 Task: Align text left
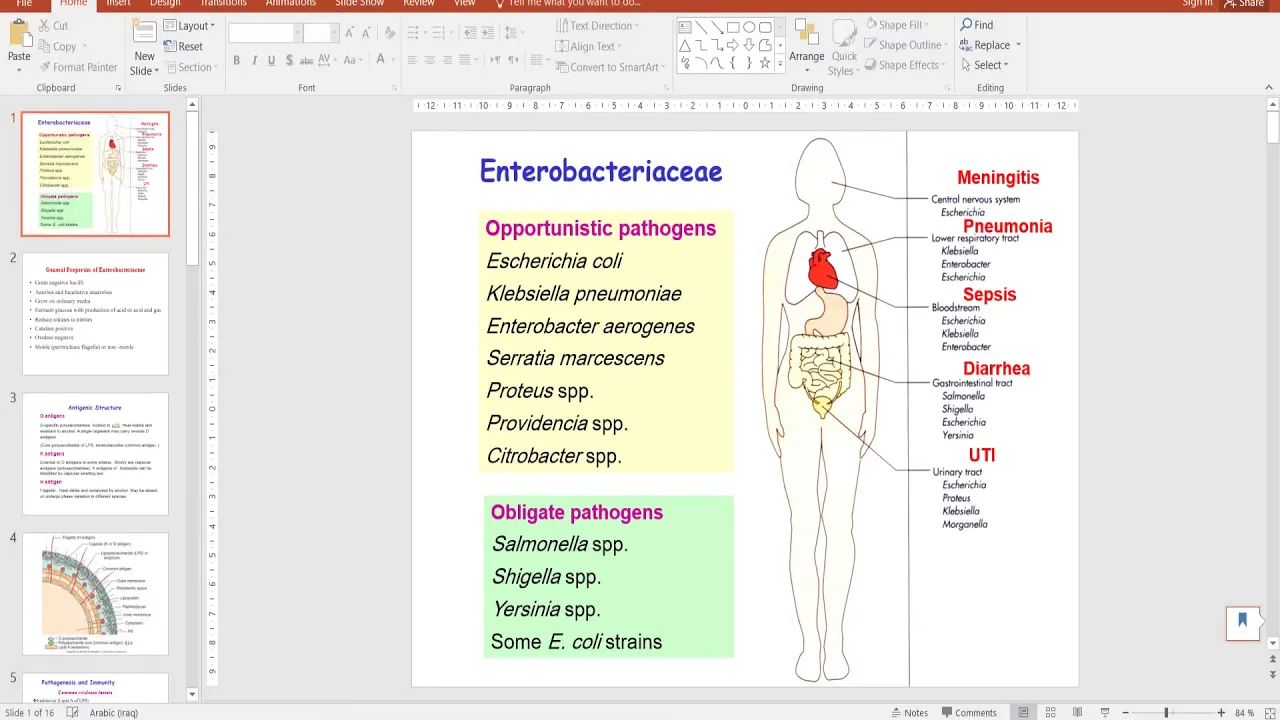[411, 60]
